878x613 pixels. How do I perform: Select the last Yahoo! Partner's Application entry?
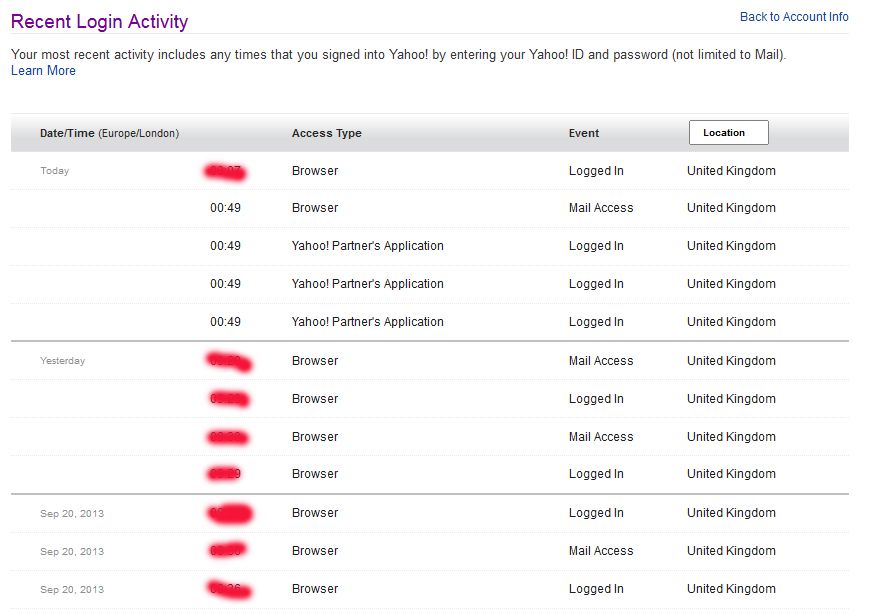pyautogui.click(x=367, y=322)
